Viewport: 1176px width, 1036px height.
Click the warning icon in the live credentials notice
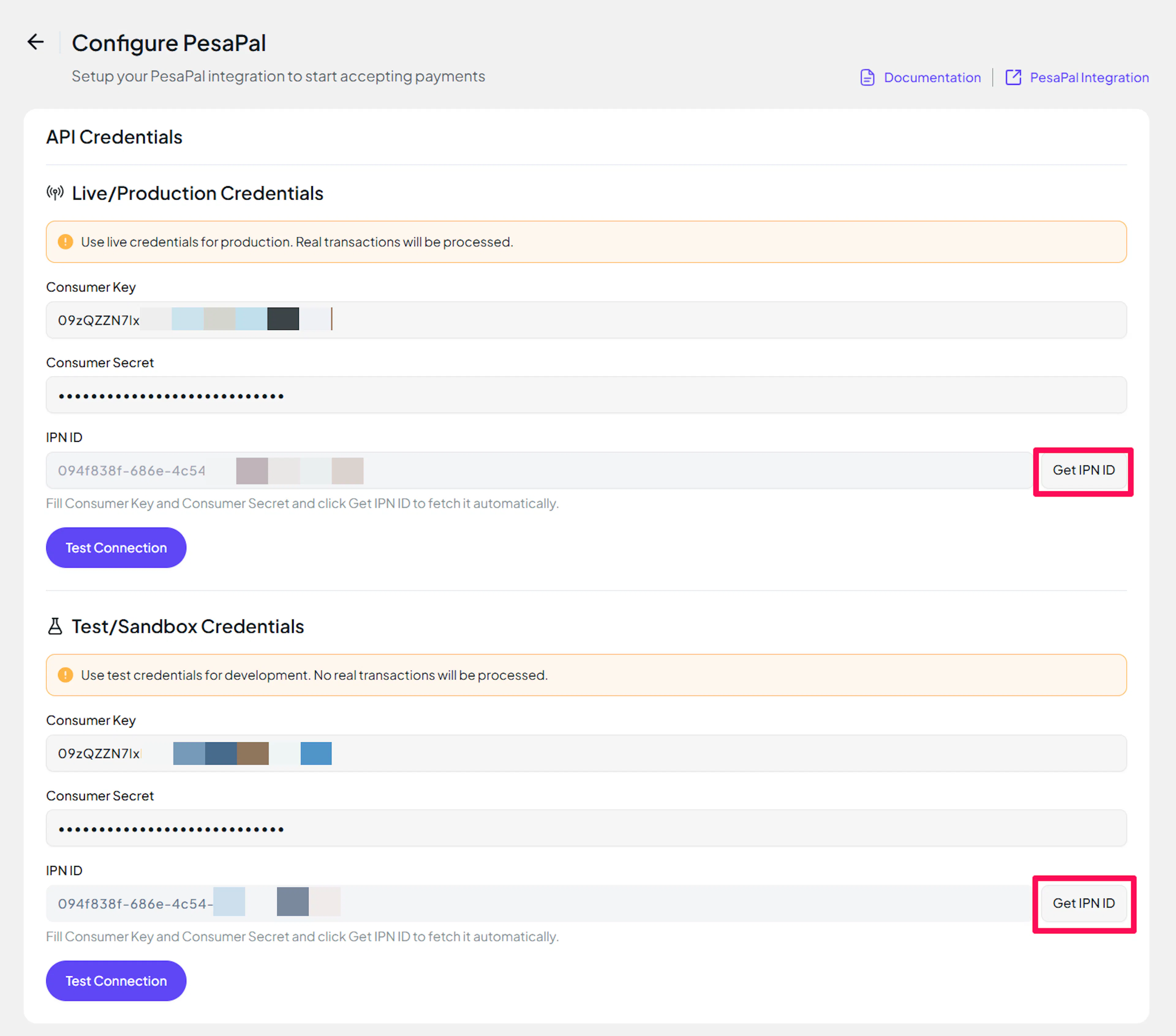66,242
